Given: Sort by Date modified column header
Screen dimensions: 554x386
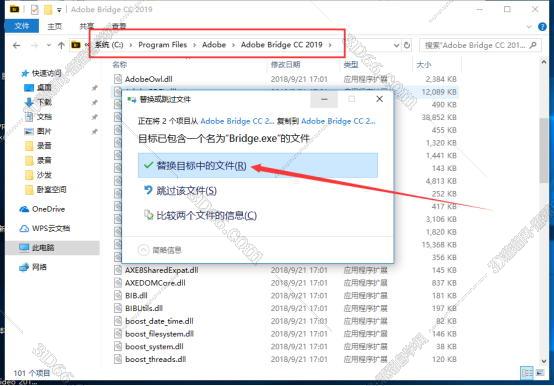Looking at the screenshot, I should pyautogui.click(x=285, y=65).
